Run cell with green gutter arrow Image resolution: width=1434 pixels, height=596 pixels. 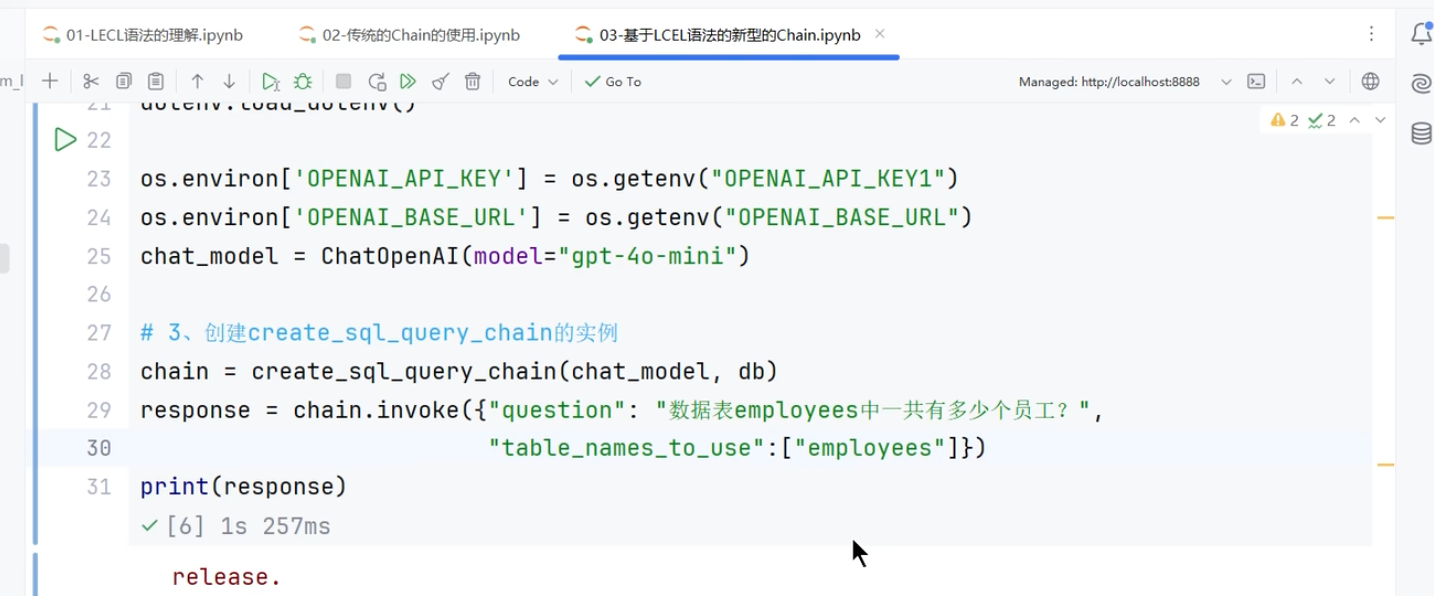65,139
